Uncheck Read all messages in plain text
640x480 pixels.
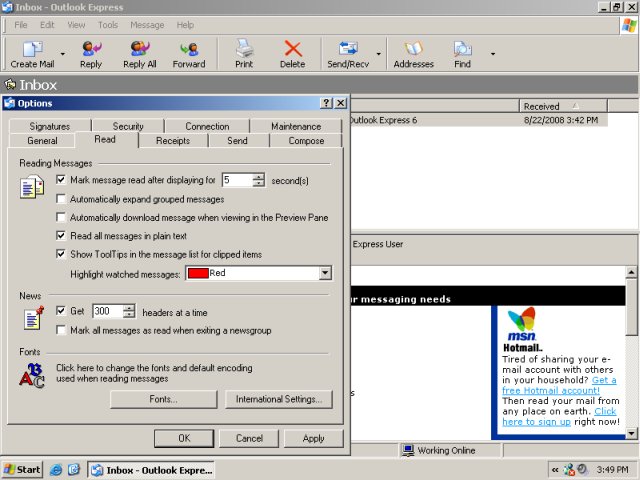coord(61,236)
